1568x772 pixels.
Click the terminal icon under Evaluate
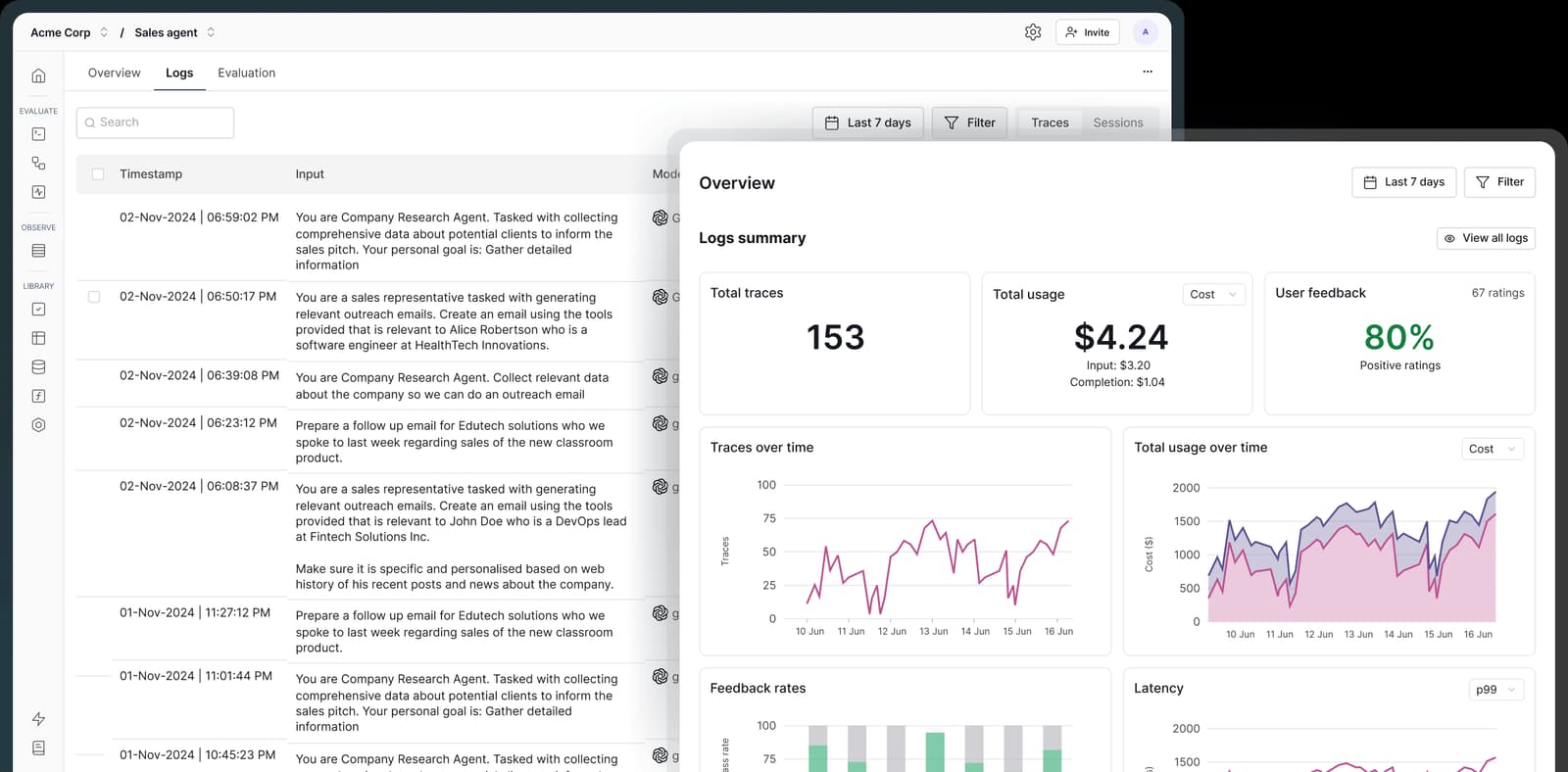point(38,134)
